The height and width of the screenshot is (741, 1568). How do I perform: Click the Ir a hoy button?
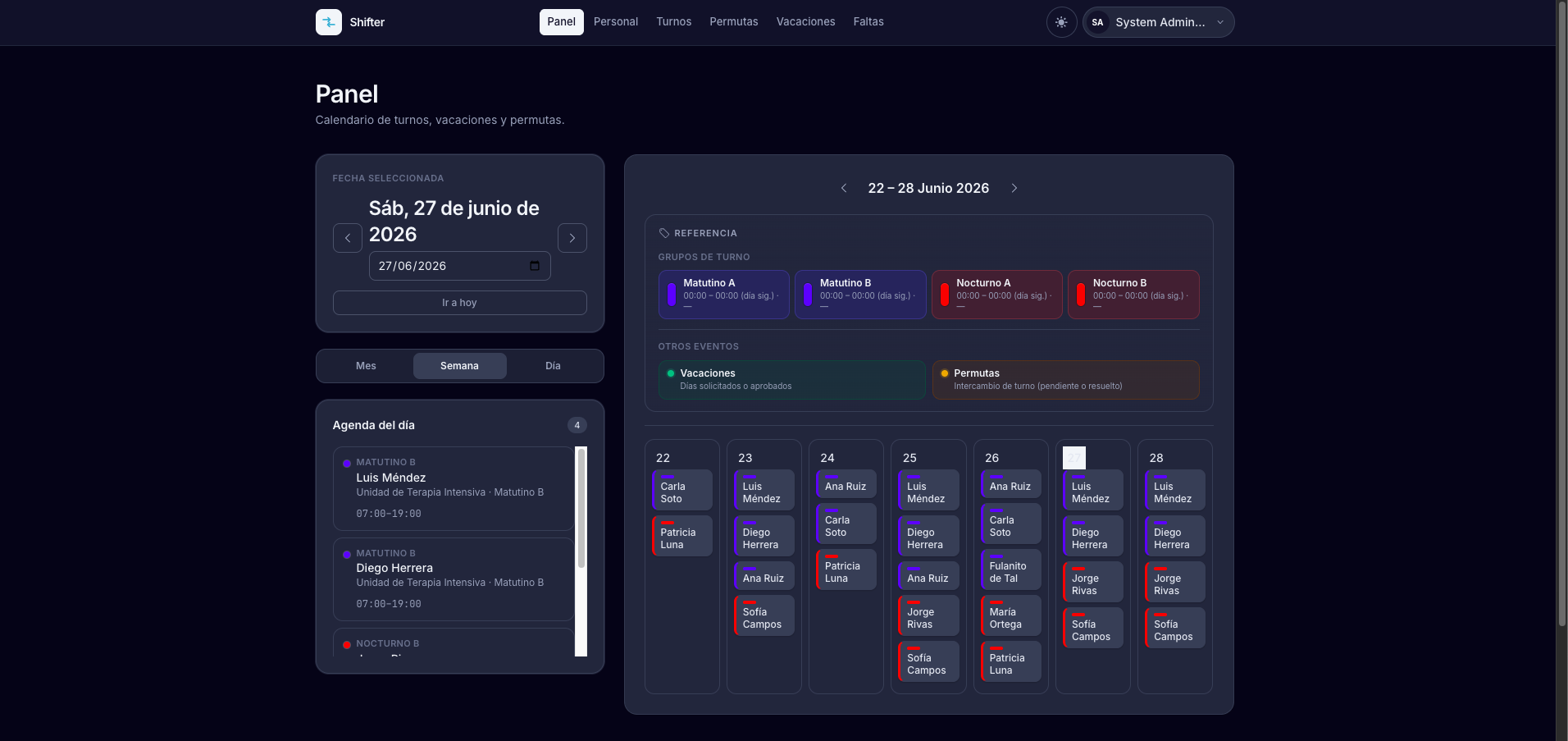click(x=459, y=303)
